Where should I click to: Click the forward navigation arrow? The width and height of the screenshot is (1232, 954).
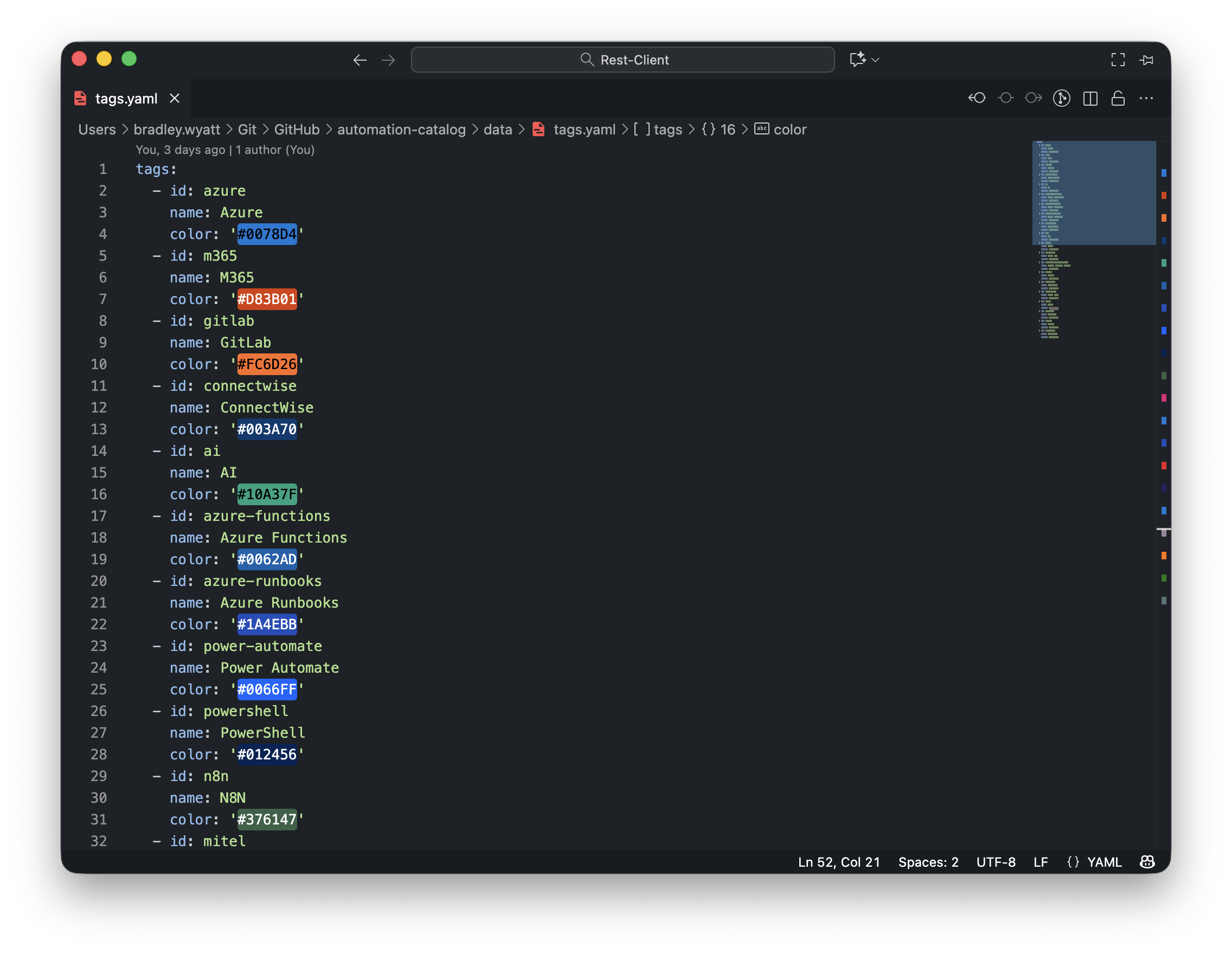click(388, 60)
